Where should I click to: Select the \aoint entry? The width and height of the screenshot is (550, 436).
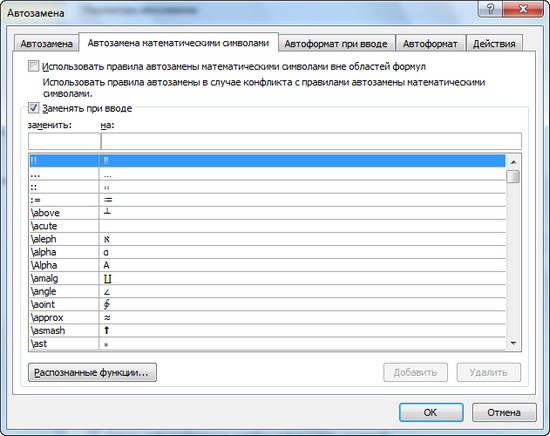267,304
